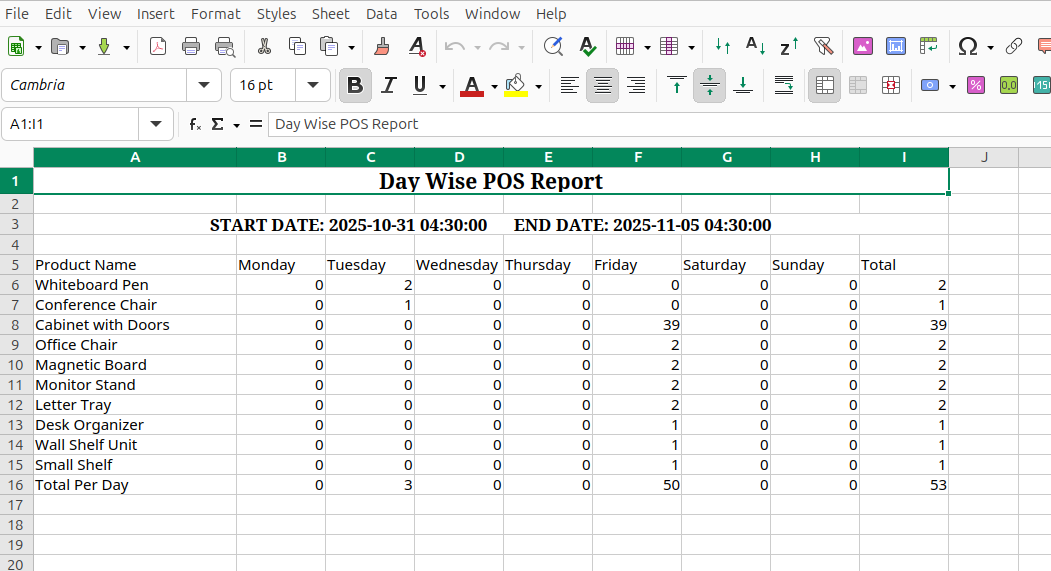The height and width of the screenshot is (571, 1051).
Task: Apply yellow background highlight color
Action: click(x=515, y=85)
